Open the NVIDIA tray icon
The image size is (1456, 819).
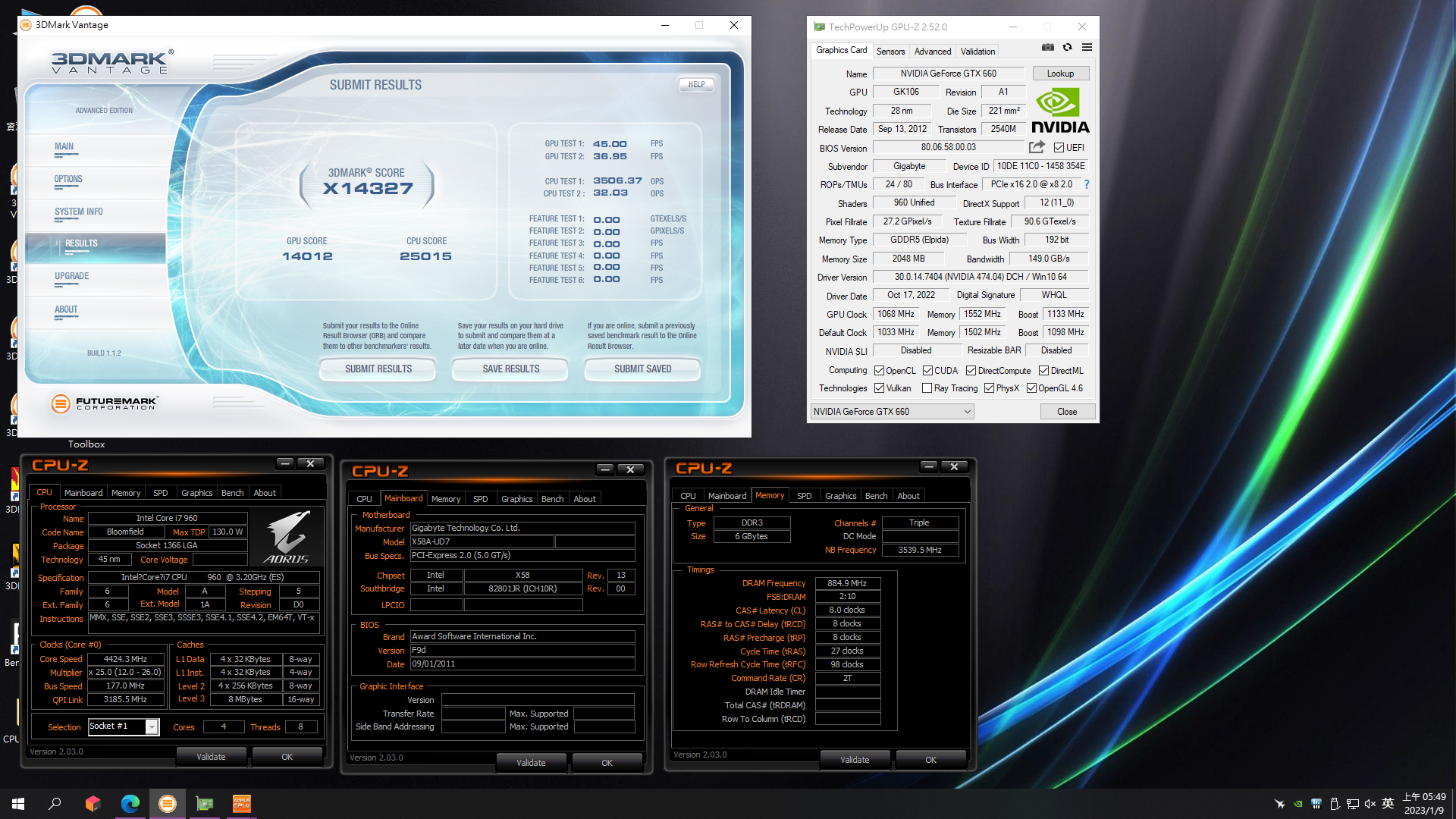point(1298,804)
